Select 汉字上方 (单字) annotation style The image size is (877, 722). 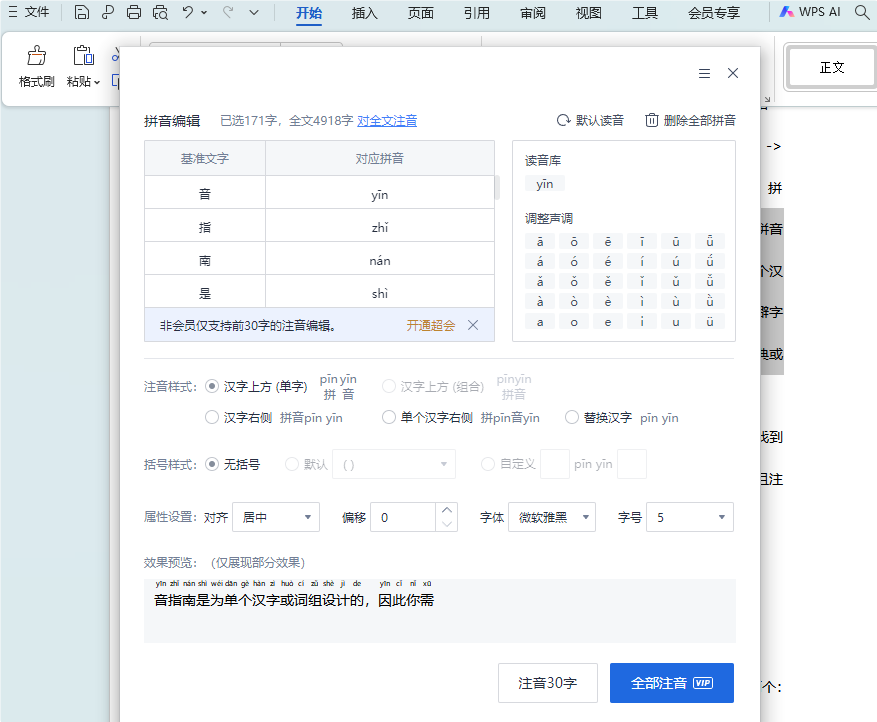point(211,386)
